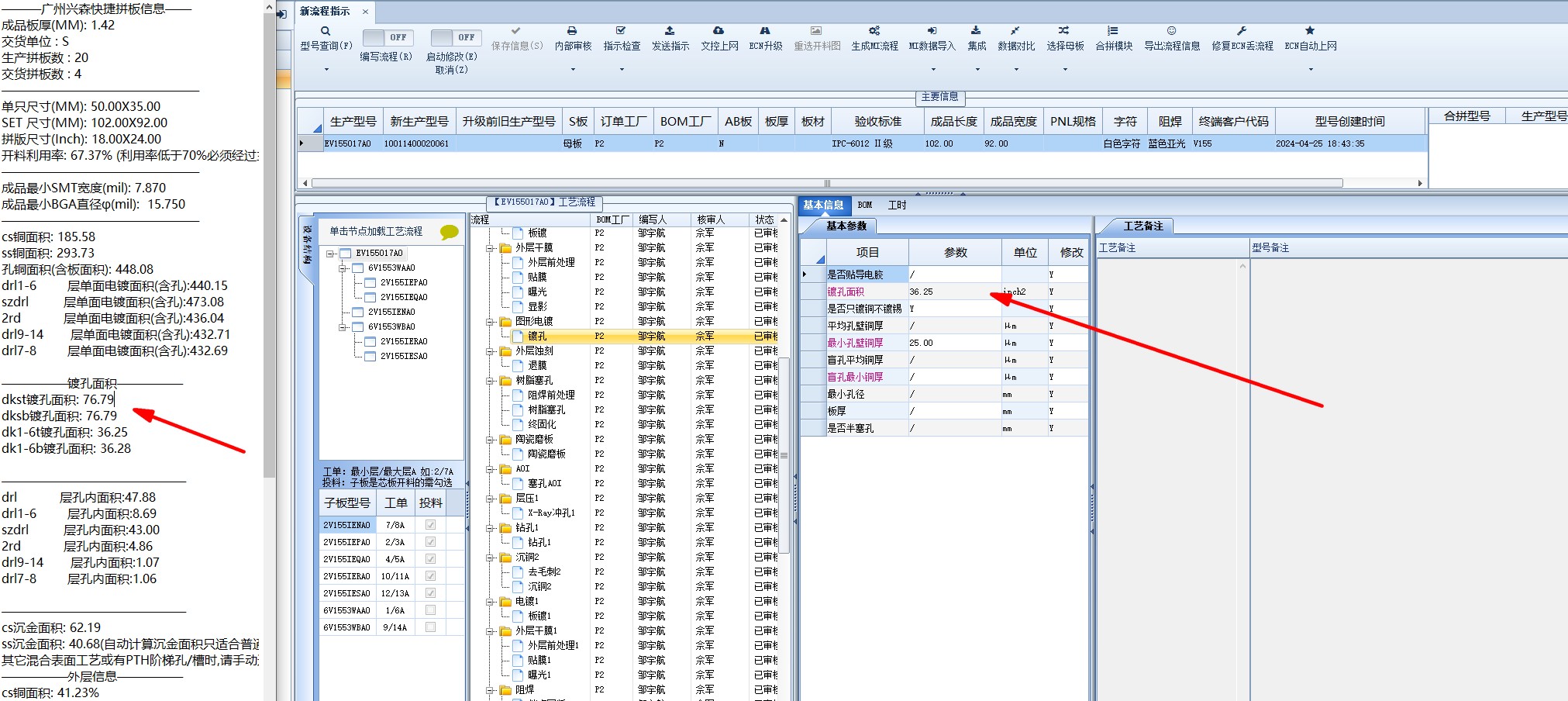Collapse the 外层蚀刻 process group

point(490,352)
